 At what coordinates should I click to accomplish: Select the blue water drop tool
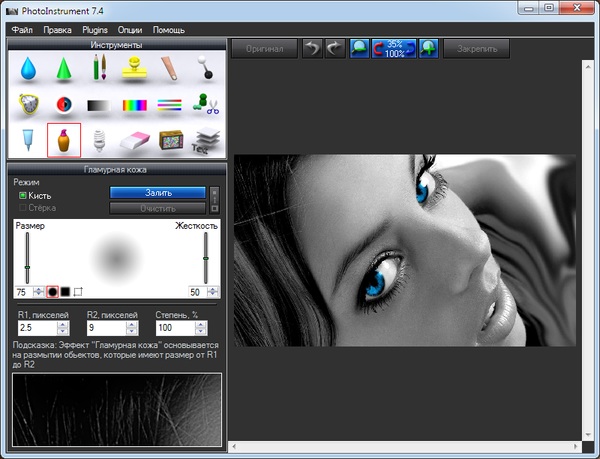coord(27,68)
